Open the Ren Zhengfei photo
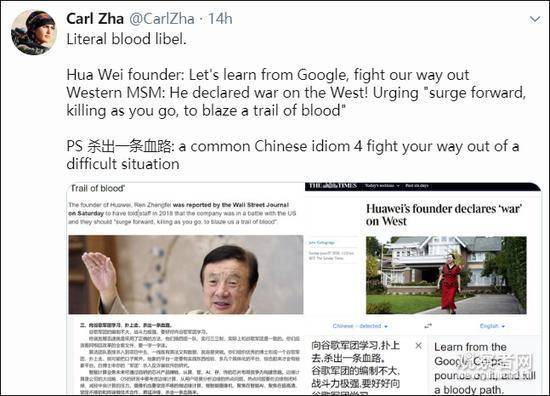Screen dimensions: 550x396 pyautogui.click(x=186, y=275)
